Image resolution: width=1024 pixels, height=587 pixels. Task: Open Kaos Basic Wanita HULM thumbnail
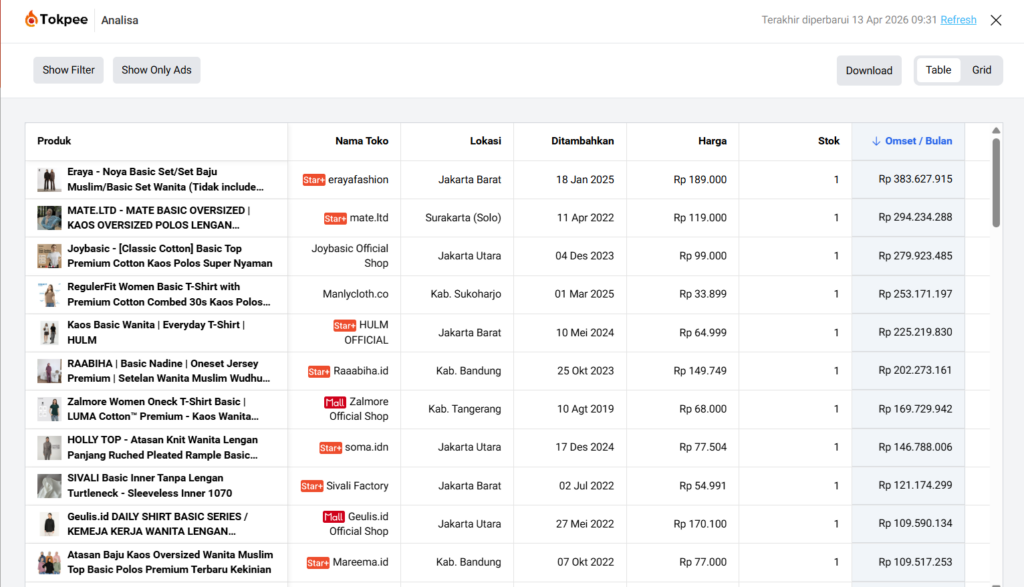click(x=49, y=332)
